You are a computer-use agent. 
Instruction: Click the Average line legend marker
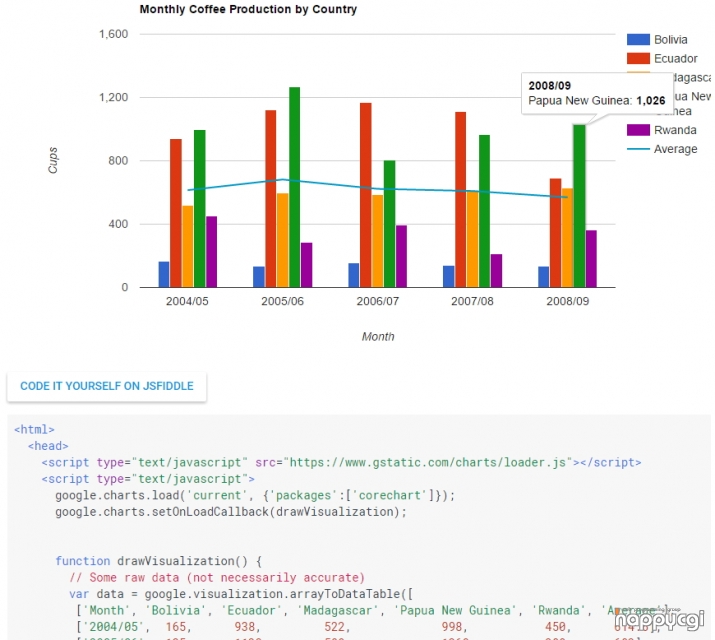tap(638, 149)
